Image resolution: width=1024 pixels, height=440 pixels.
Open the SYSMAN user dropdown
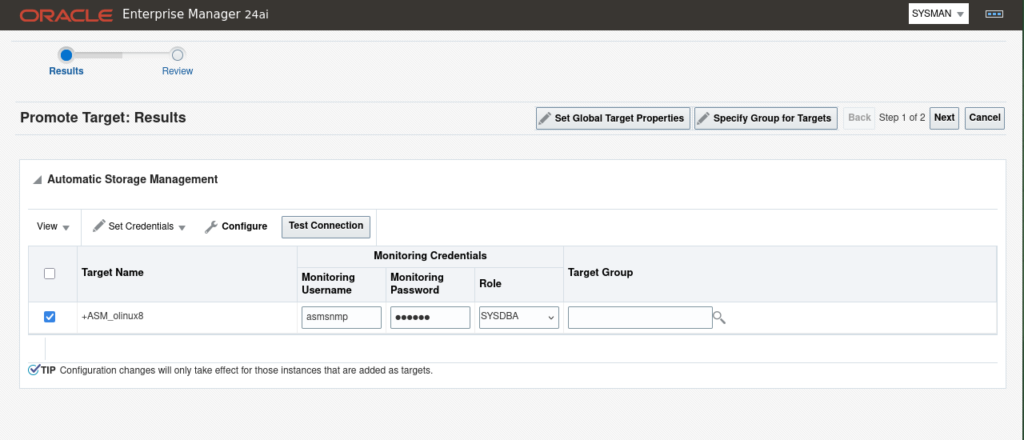tap(938, 14)
